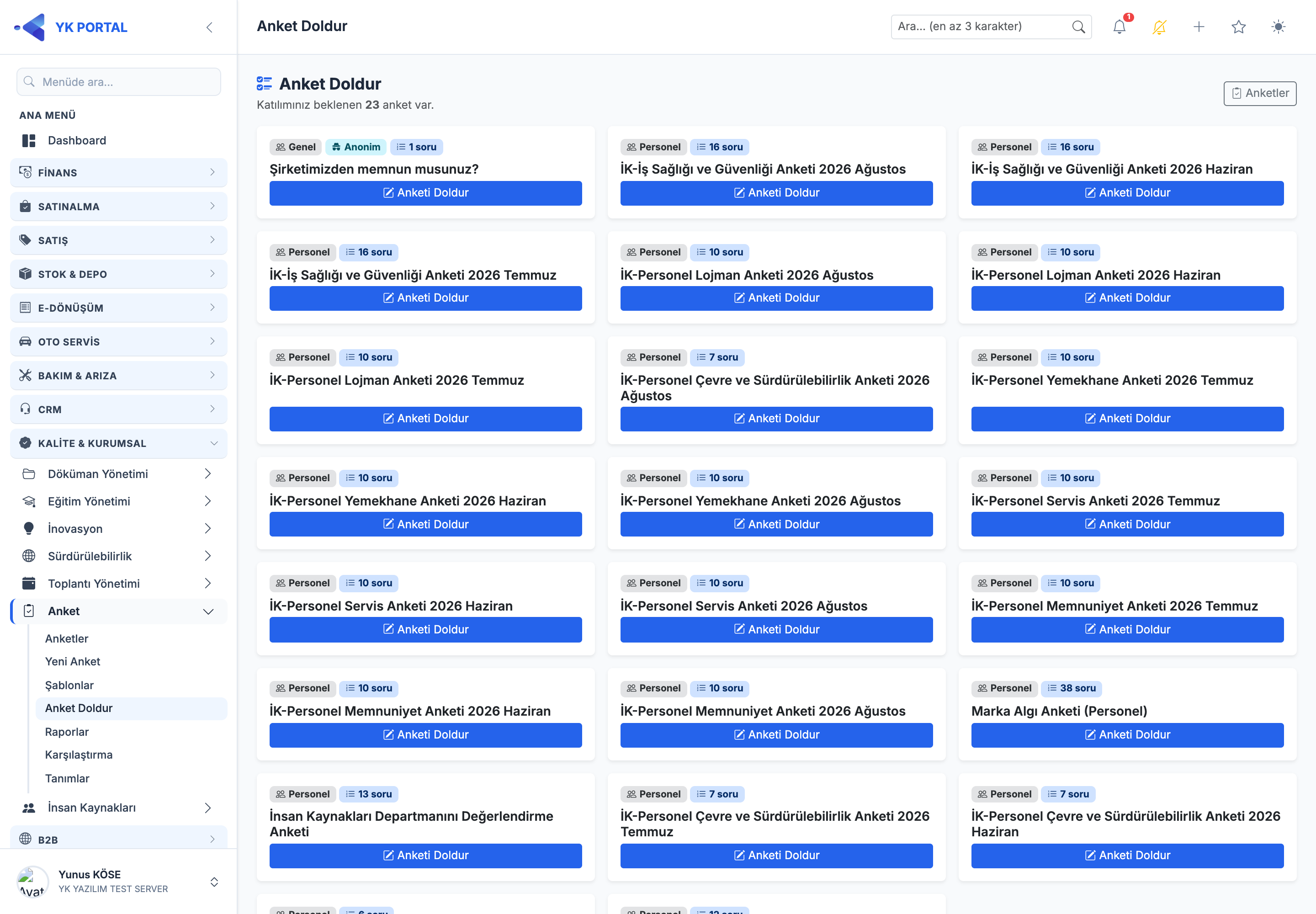Expand the Stok & Depo chevron
The image size is (1316, 914).
tap(212, 273)
